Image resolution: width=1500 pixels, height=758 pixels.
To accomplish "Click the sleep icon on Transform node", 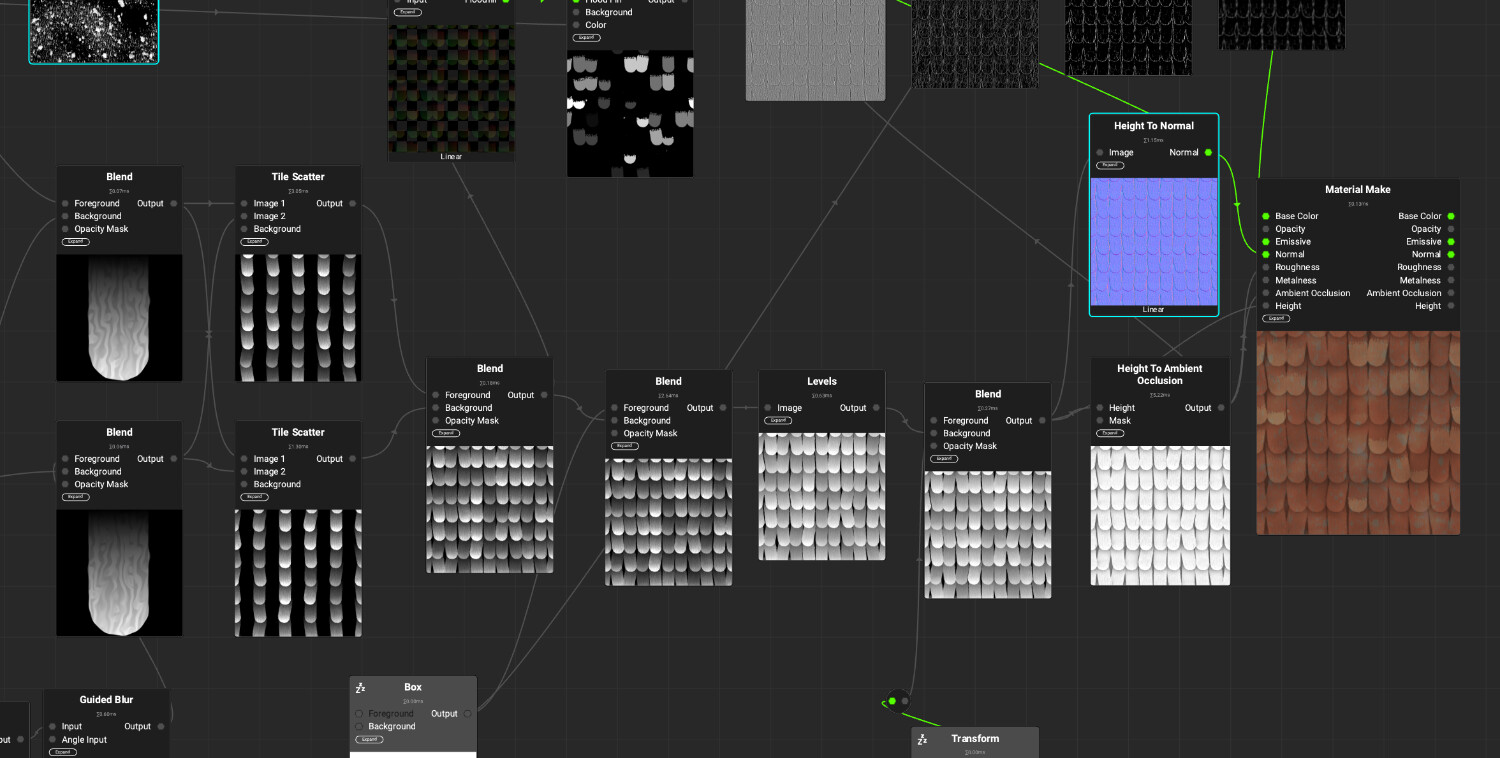I will pos(922,739).
